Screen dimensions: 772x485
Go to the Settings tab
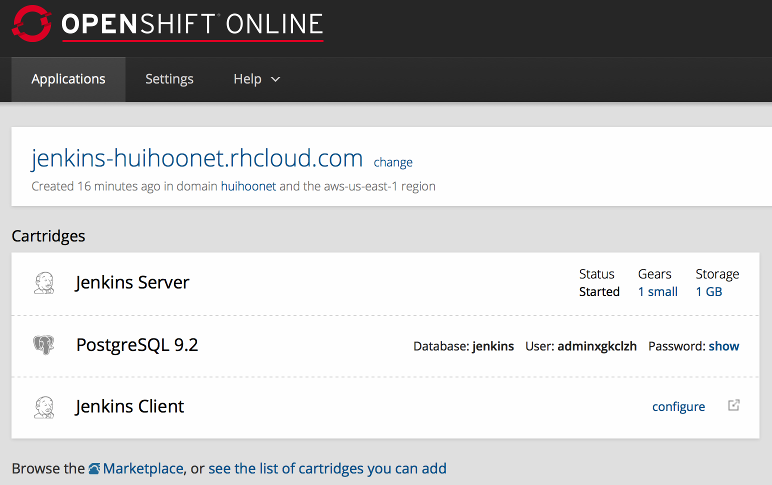[x=169, y=79]
